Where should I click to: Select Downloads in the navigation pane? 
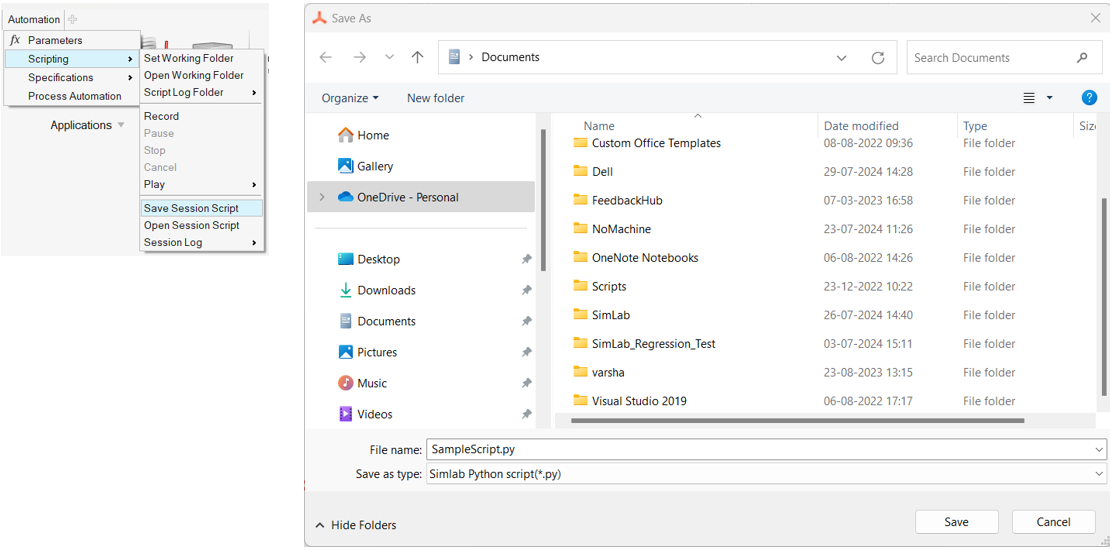(x=386, y=290)
